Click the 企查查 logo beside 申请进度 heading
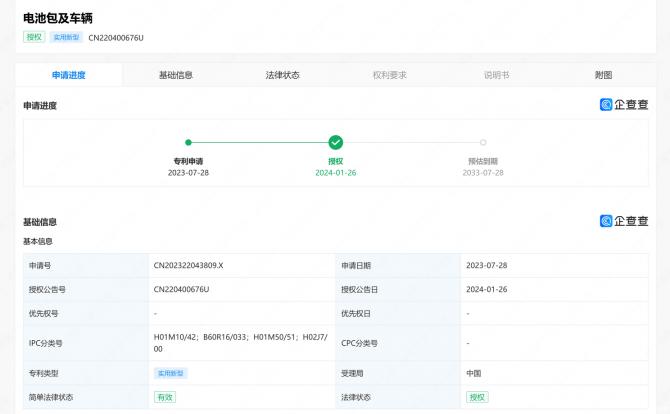670x414 pixels. point(624,105)
